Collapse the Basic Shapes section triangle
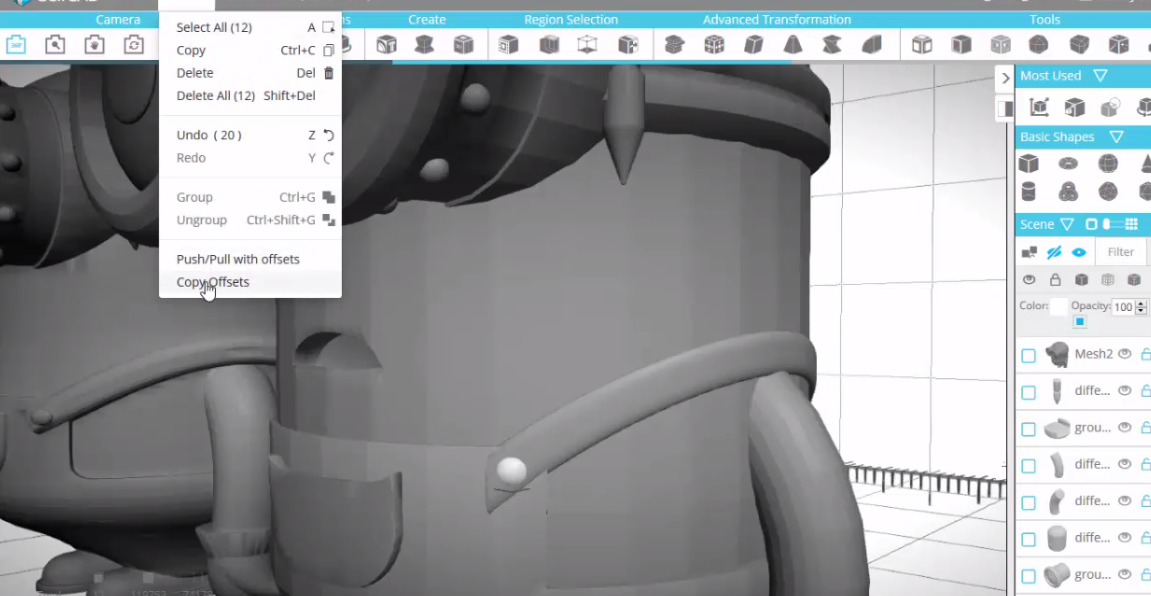1151x596 pixels. [1116, 137]
